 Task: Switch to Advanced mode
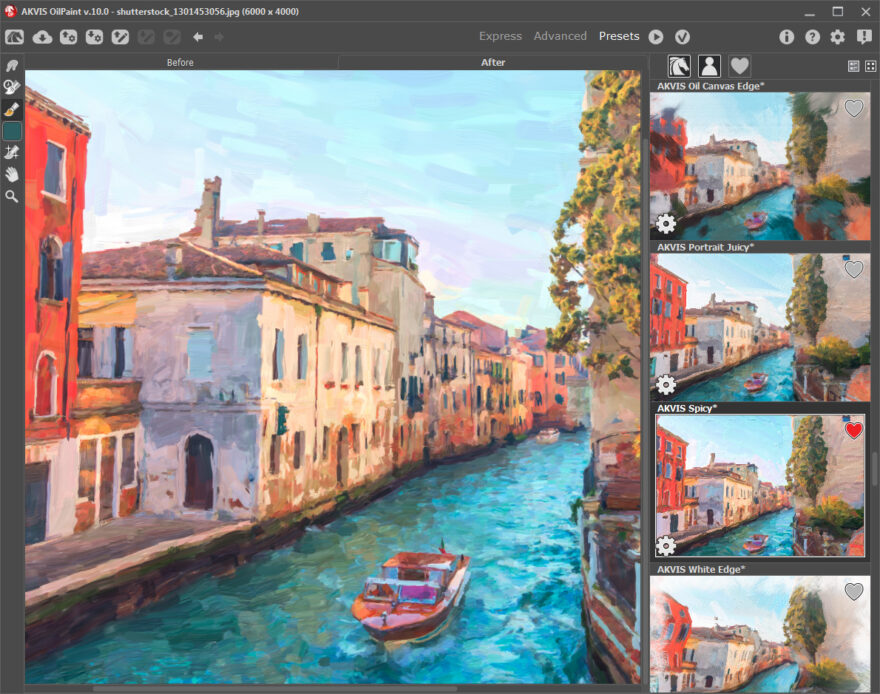[x=560, y=36]
